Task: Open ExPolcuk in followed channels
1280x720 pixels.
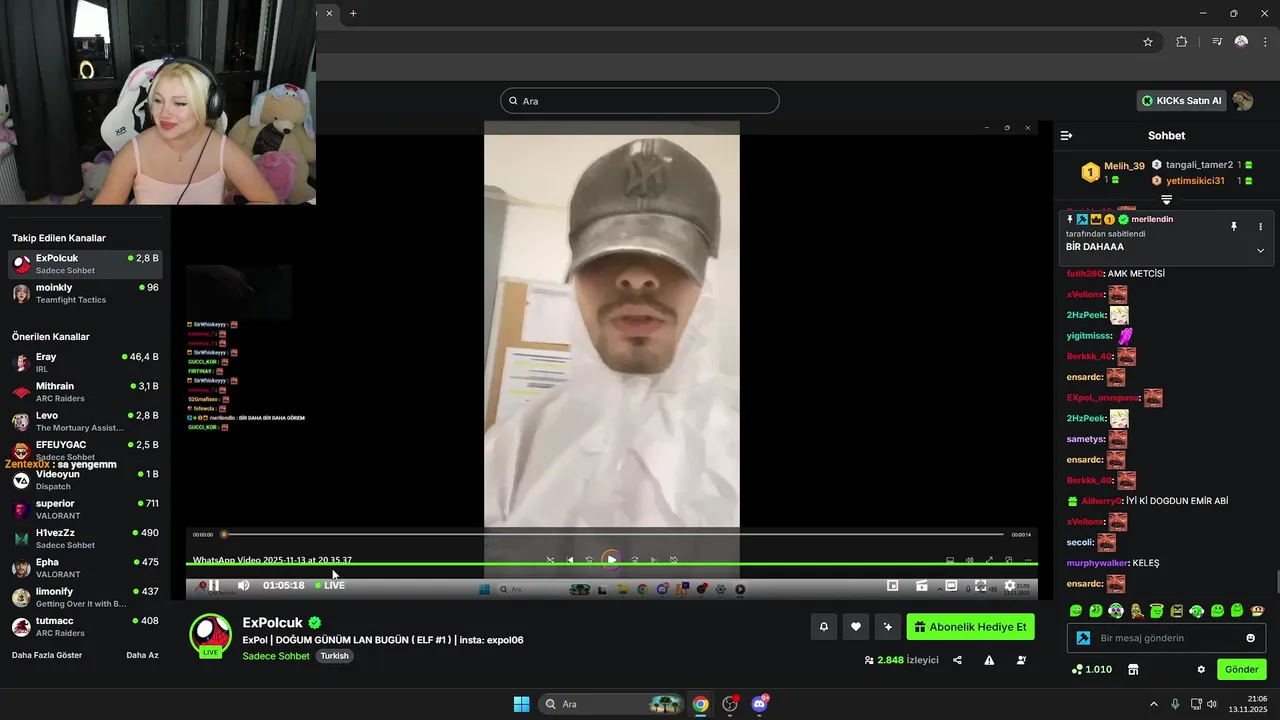Action: pos(85,264)
